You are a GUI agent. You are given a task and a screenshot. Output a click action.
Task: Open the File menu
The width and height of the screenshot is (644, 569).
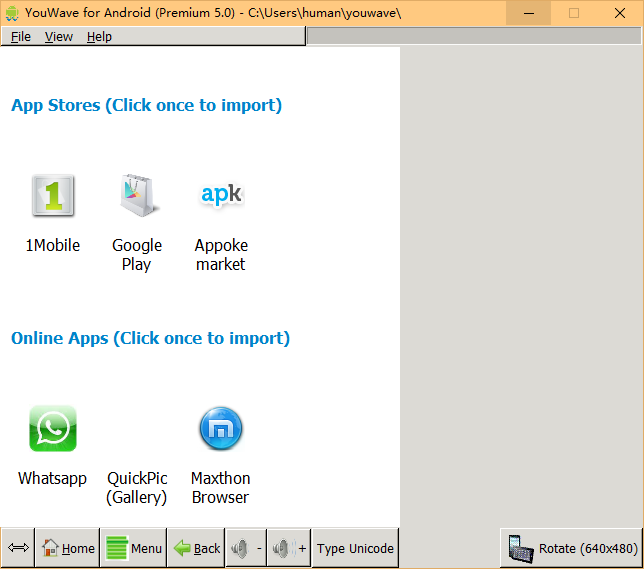tap(21, 36)
